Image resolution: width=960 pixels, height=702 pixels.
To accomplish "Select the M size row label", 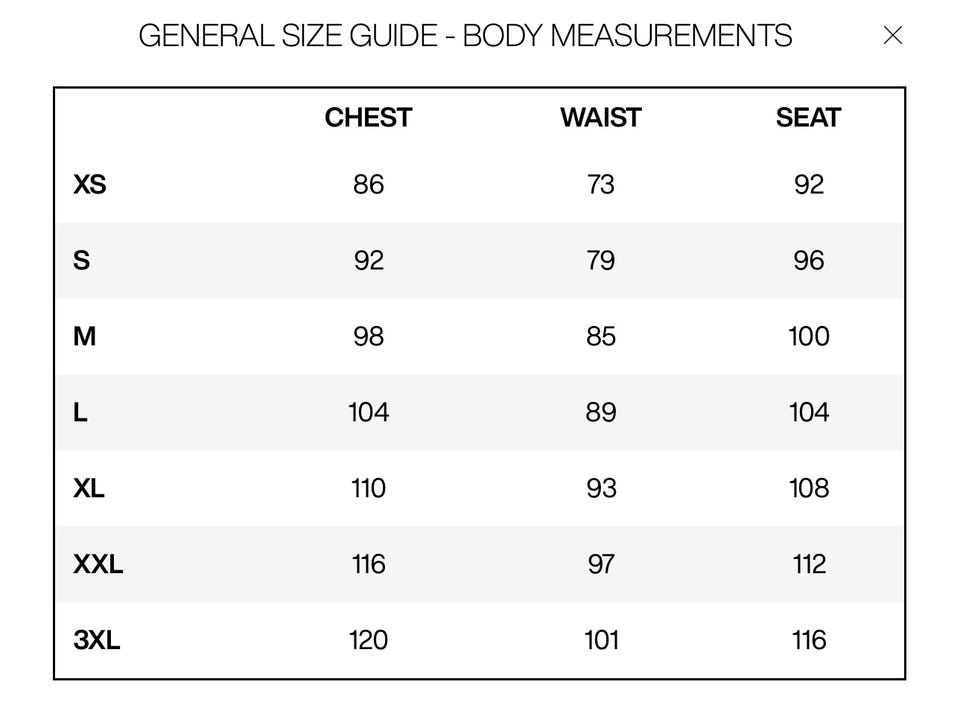I will [x=85, y=337].
